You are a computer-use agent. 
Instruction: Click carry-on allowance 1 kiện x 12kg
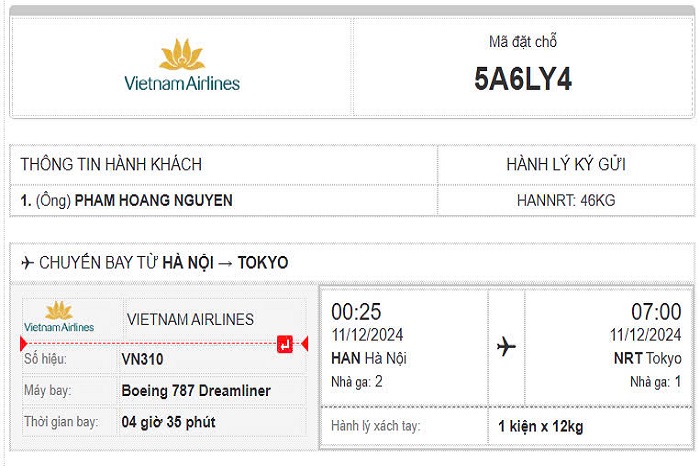(x=542, y=427)
